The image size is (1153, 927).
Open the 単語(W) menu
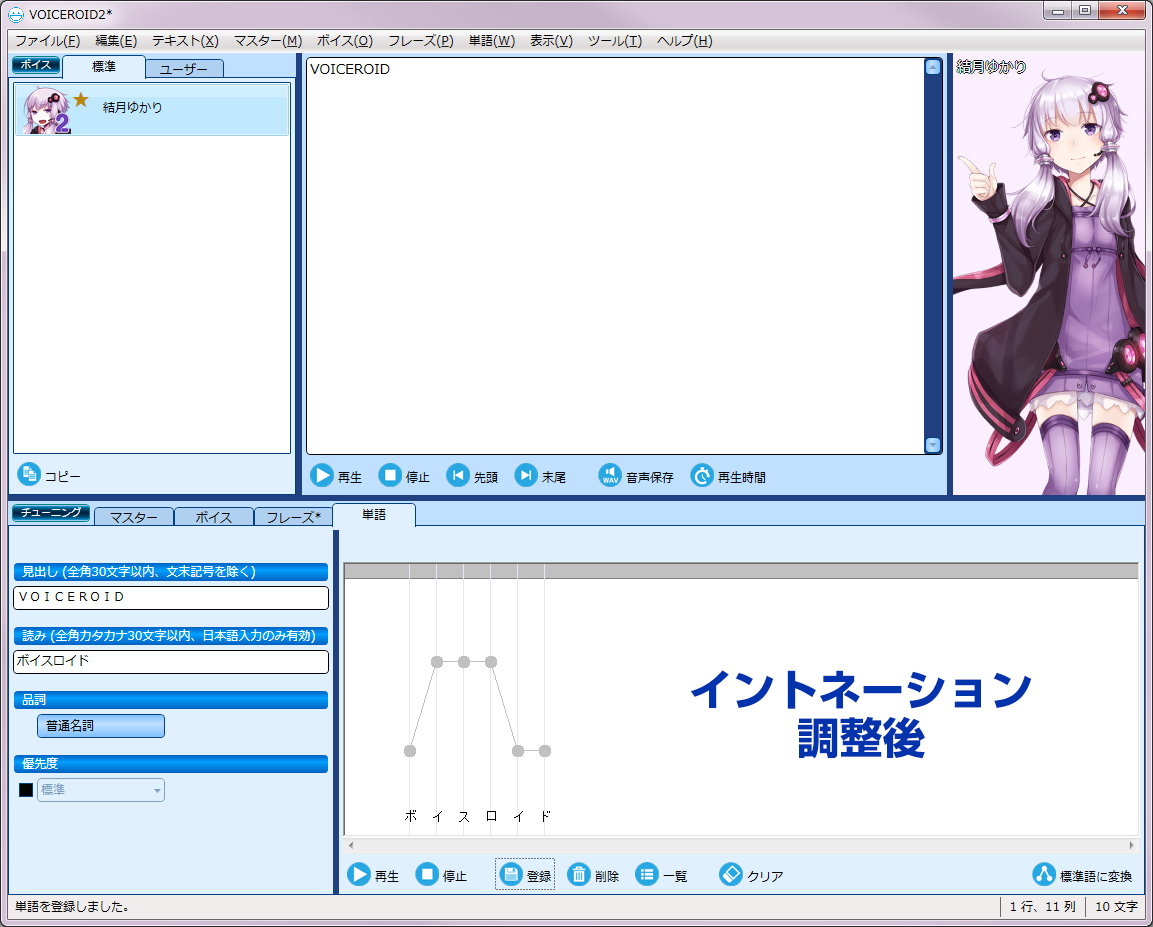pyautogui.click(x=492, y=41)
